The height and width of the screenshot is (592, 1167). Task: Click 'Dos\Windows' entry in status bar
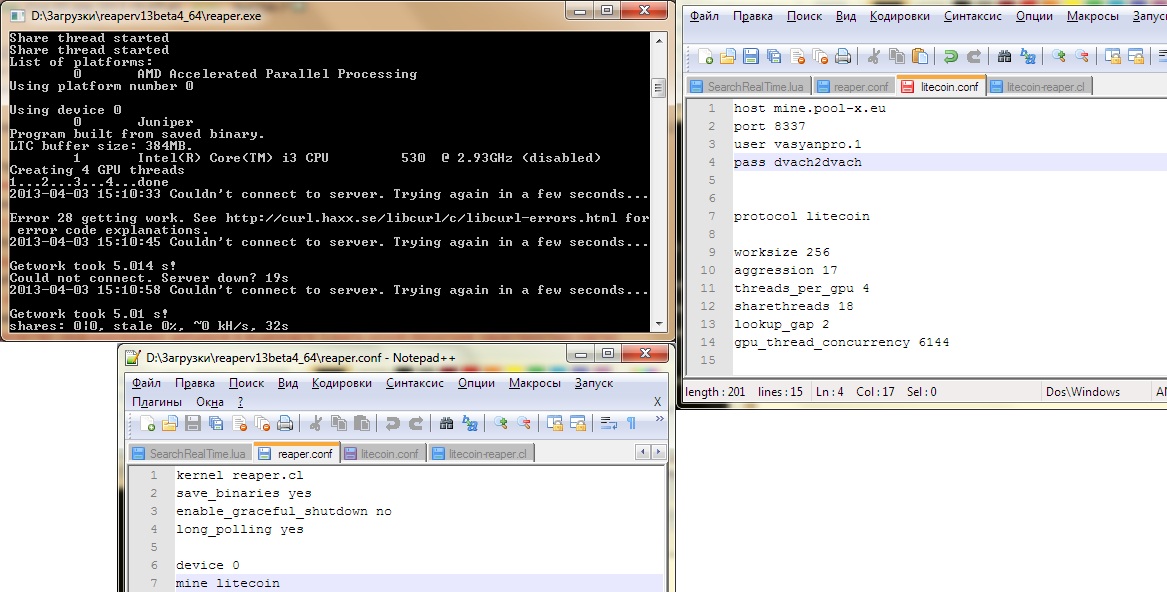pos(1082,392)
